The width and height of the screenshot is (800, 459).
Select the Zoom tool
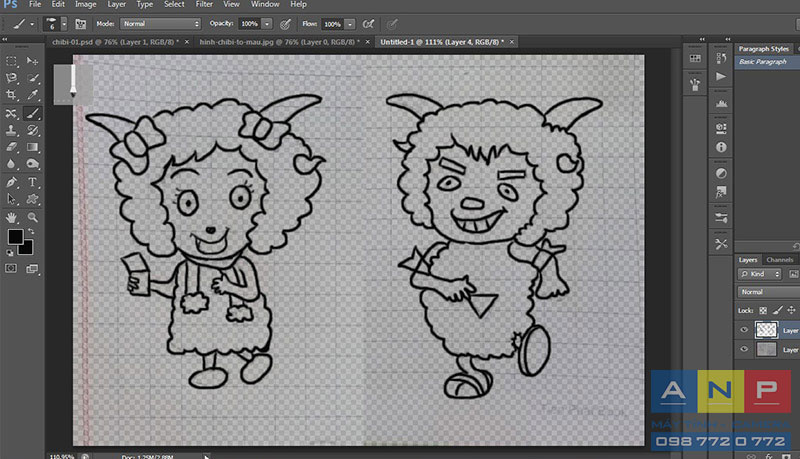[x=32, y=218]
